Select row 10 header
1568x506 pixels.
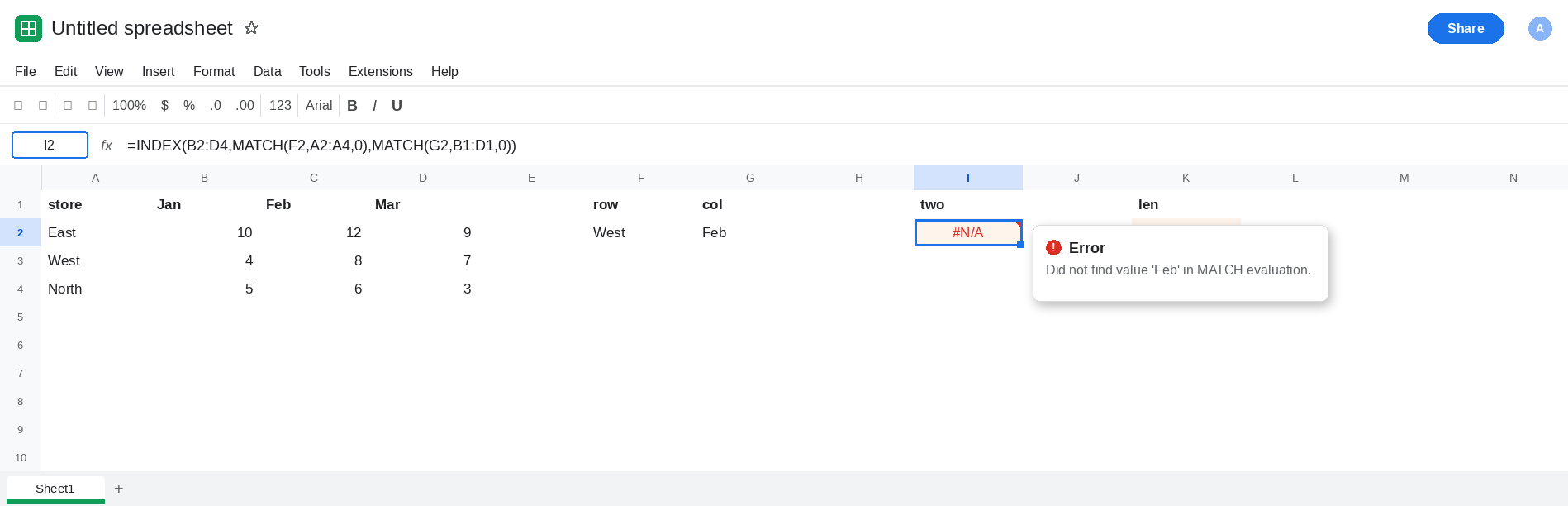point(21,457)
